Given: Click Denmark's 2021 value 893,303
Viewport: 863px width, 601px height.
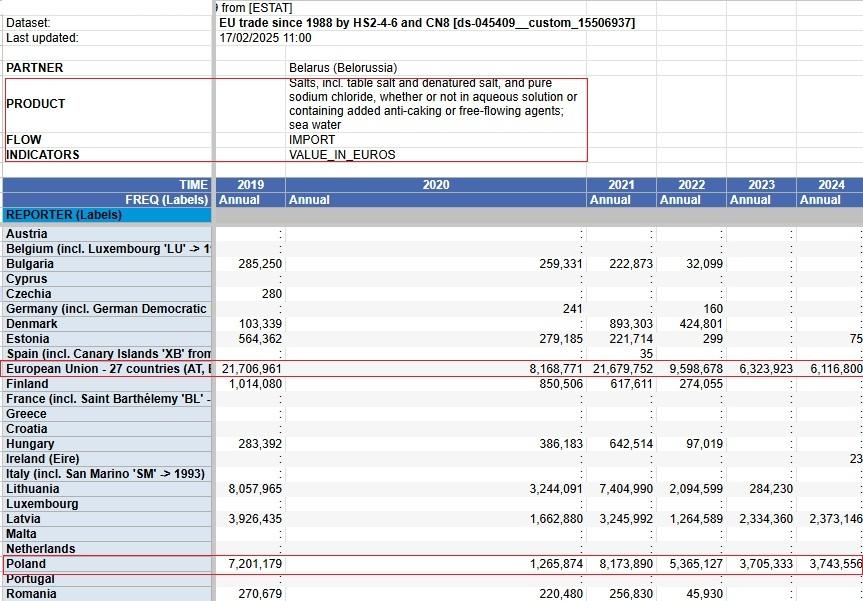Looking at the screenshot, I should click(x=621, y=324).
